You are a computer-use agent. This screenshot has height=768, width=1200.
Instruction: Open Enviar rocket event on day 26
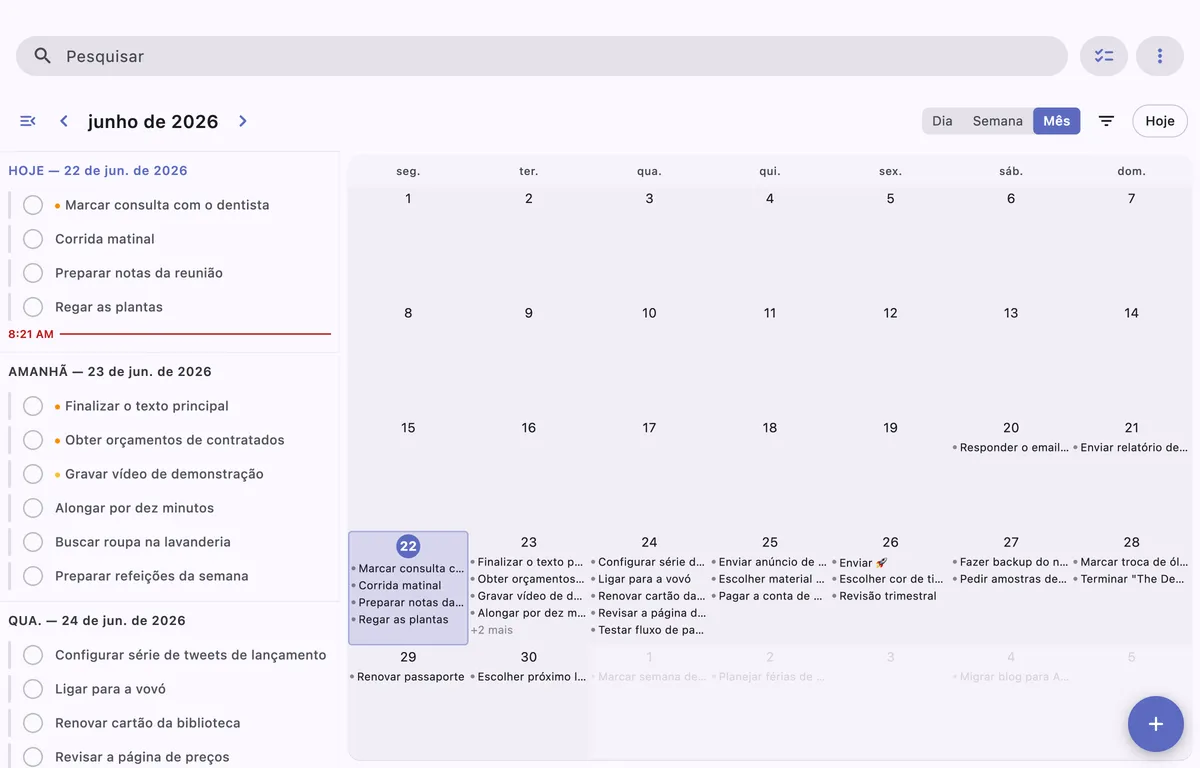(x=890, y=563)
